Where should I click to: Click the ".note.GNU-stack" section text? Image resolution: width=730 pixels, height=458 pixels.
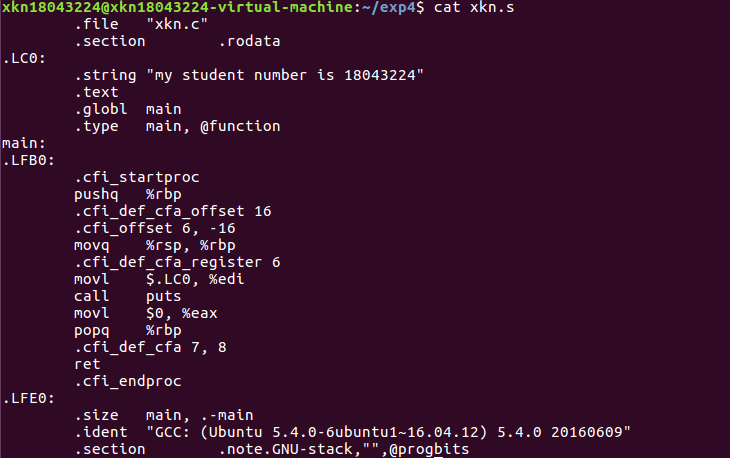(282, 450)
